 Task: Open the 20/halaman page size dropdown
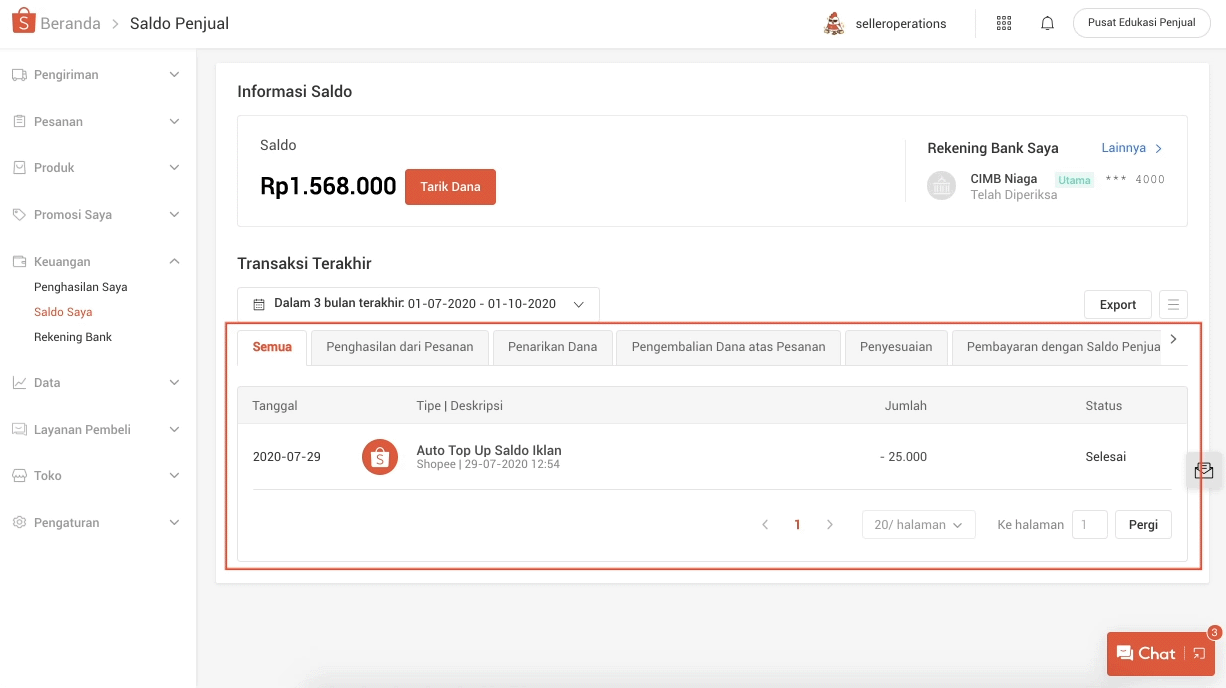(x=917, y=524)
